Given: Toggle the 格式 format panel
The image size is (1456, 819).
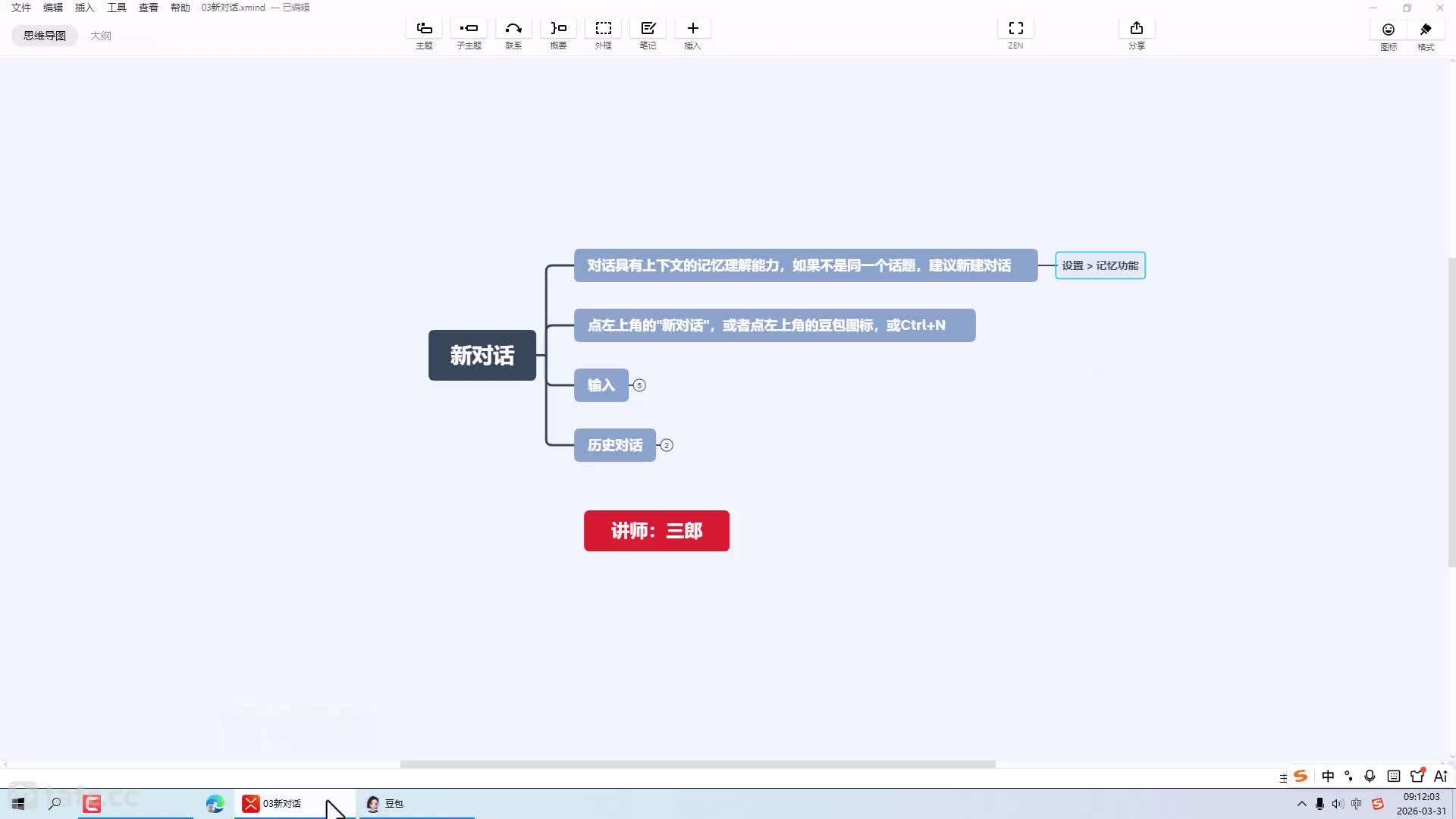Looking at the screenshot, I should [1426, 30].
